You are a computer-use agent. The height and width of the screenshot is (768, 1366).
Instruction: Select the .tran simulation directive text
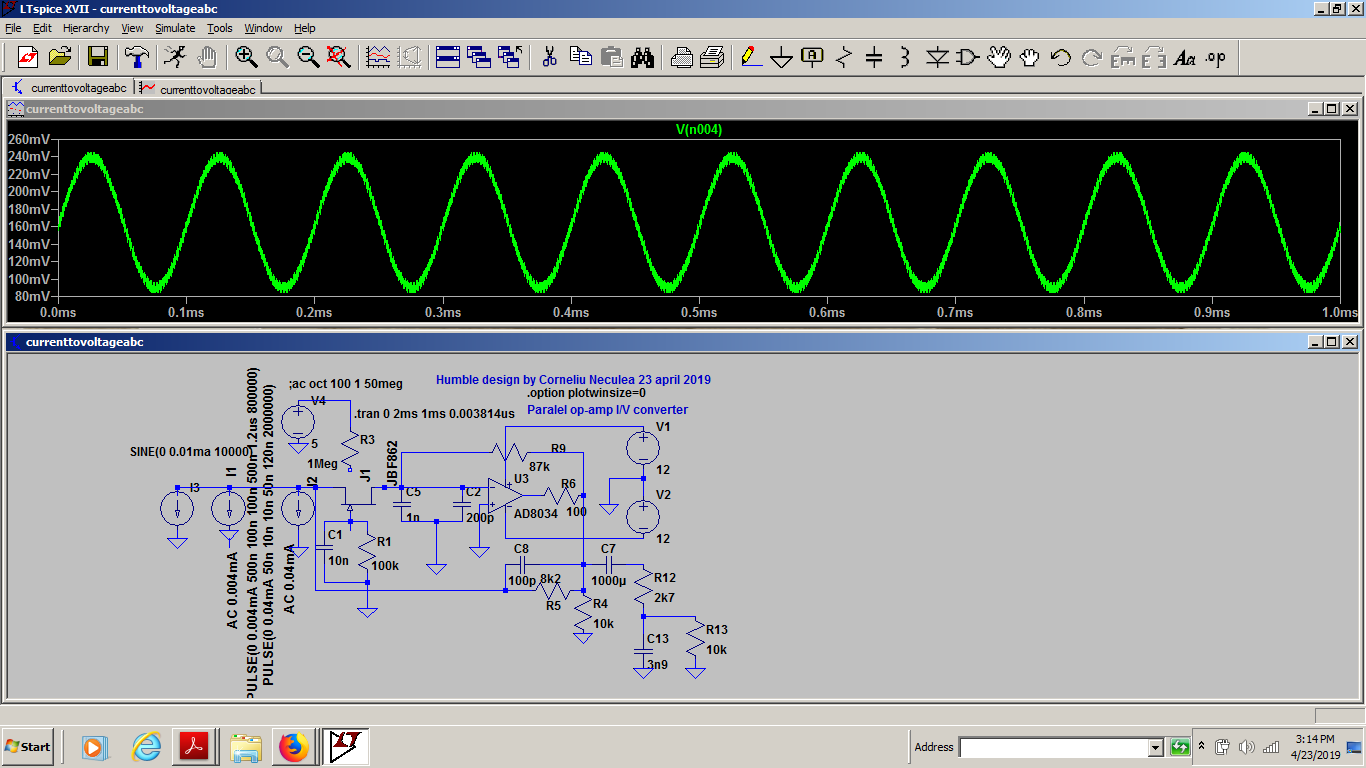coord(434,413)
